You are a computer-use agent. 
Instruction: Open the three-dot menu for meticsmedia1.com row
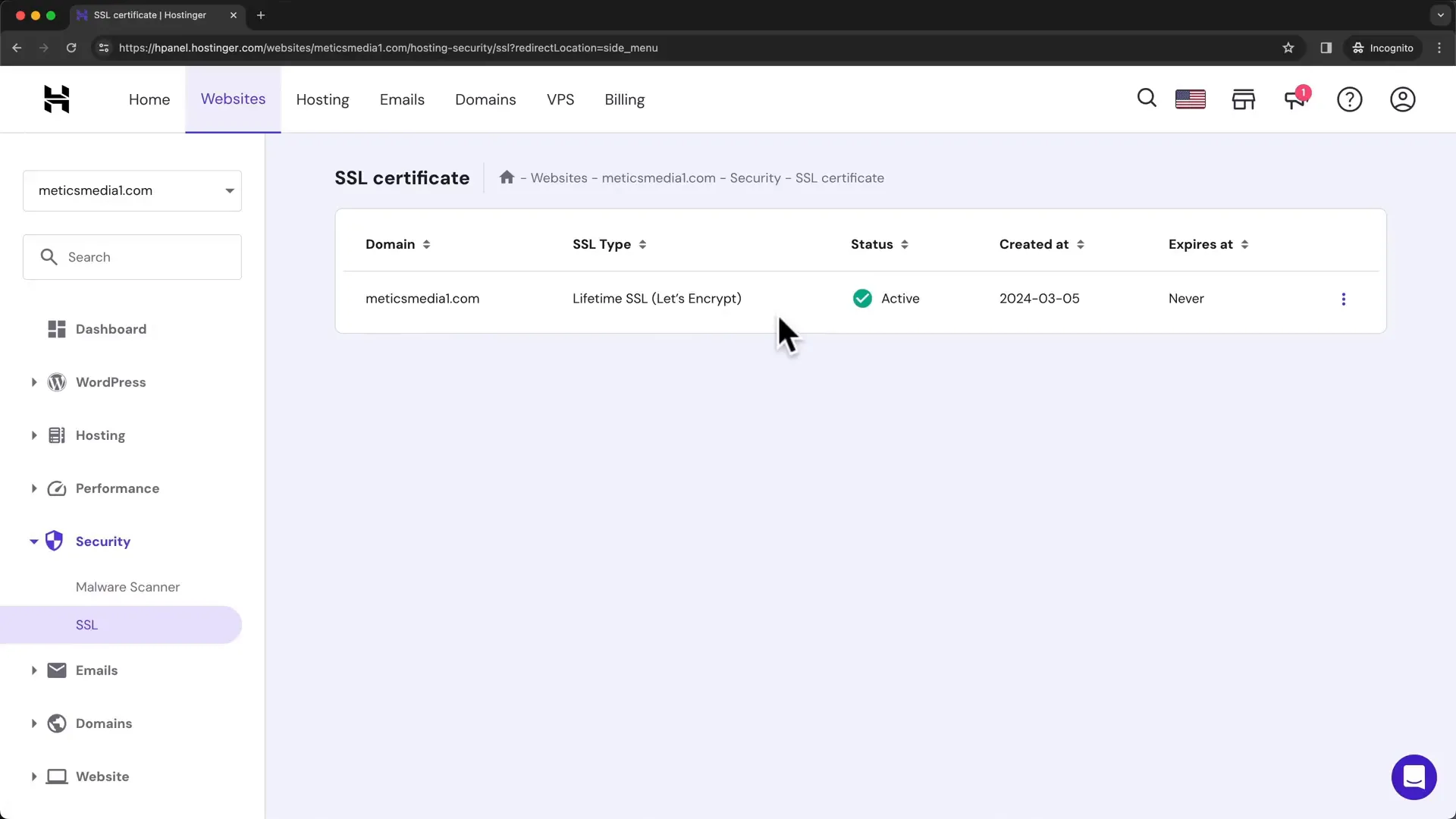(1344, 299)
